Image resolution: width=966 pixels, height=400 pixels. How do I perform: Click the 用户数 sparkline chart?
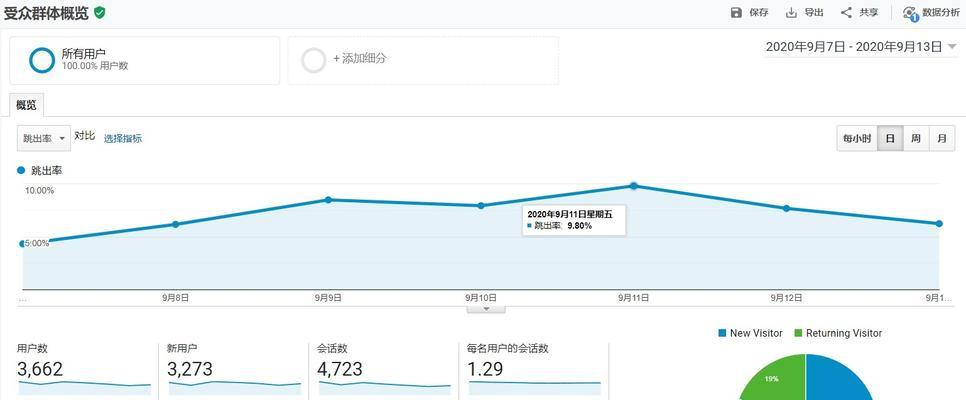point(85,388)
